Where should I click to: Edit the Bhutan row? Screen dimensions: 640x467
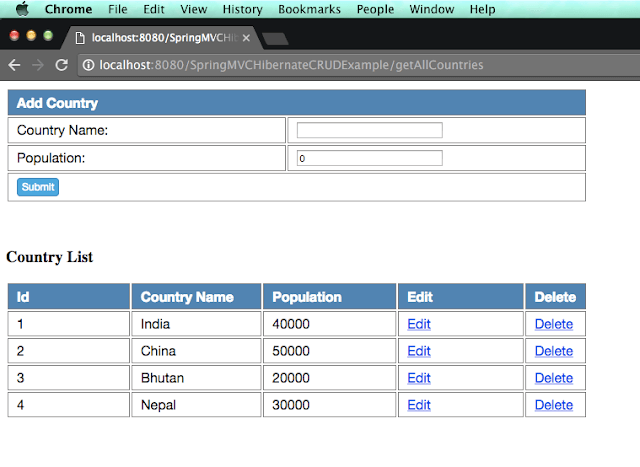419,378
